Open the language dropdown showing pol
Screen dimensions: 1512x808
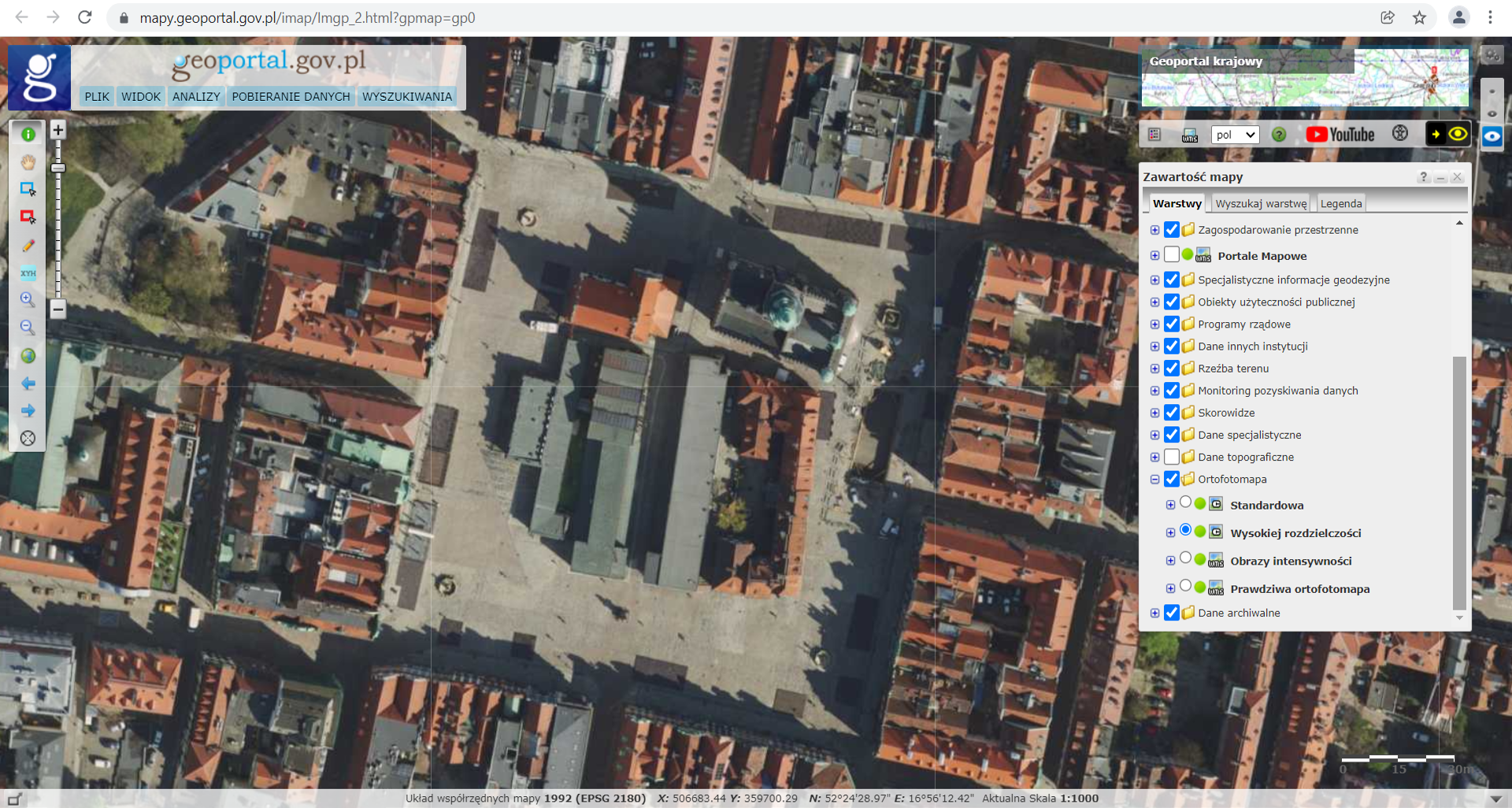(1234, 135)
